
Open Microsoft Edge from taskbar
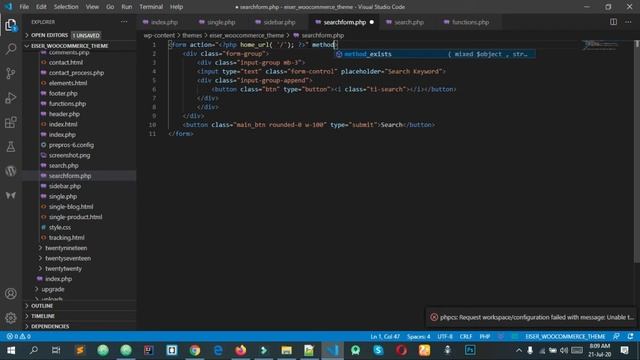(218, 350)
